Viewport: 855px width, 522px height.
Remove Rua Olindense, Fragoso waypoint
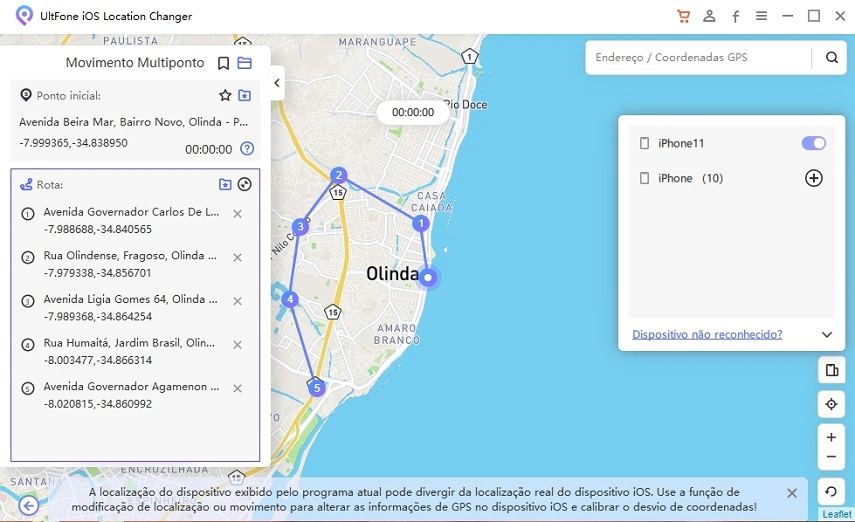pos(237,257)
